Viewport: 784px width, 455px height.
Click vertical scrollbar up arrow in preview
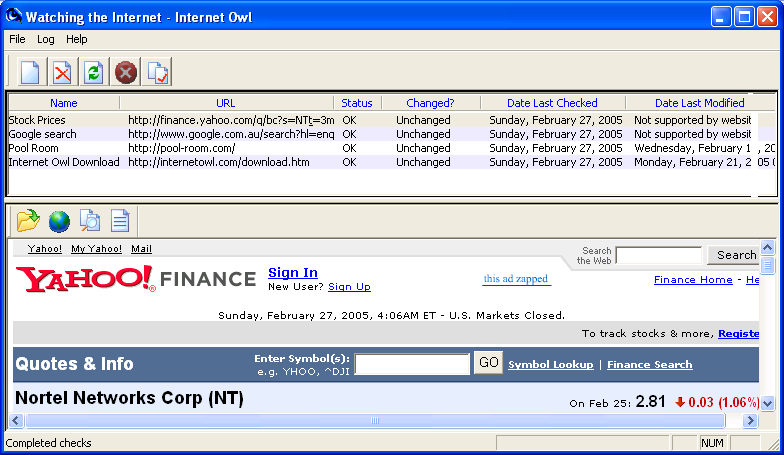tap(768, 247)
